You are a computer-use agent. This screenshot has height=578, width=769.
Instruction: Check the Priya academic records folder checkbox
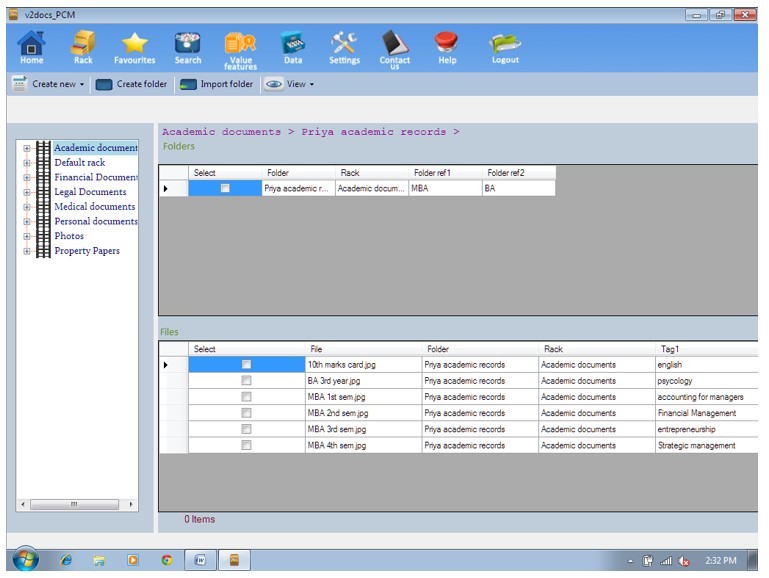(225, 188)
